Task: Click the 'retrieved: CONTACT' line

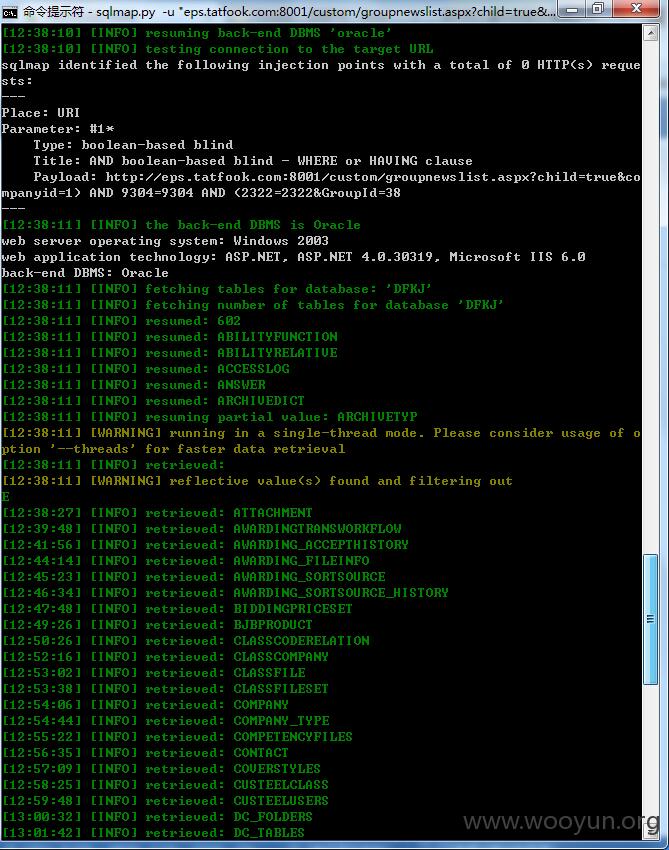Action: click(145, 752)
